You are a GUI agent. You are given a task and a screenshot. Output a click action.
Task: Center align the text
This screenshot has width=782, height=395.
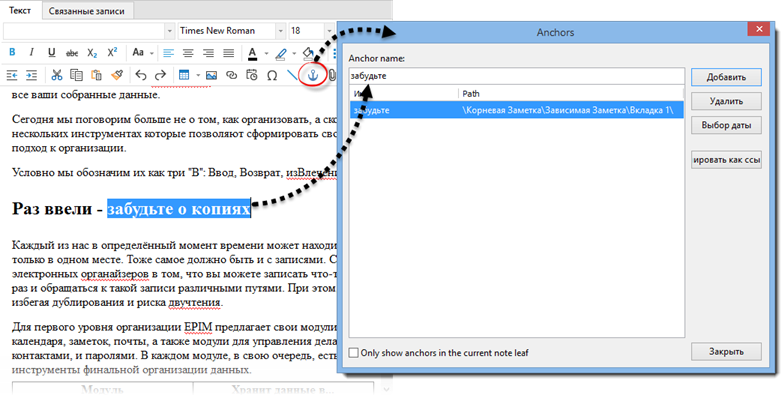pos(188,52)
